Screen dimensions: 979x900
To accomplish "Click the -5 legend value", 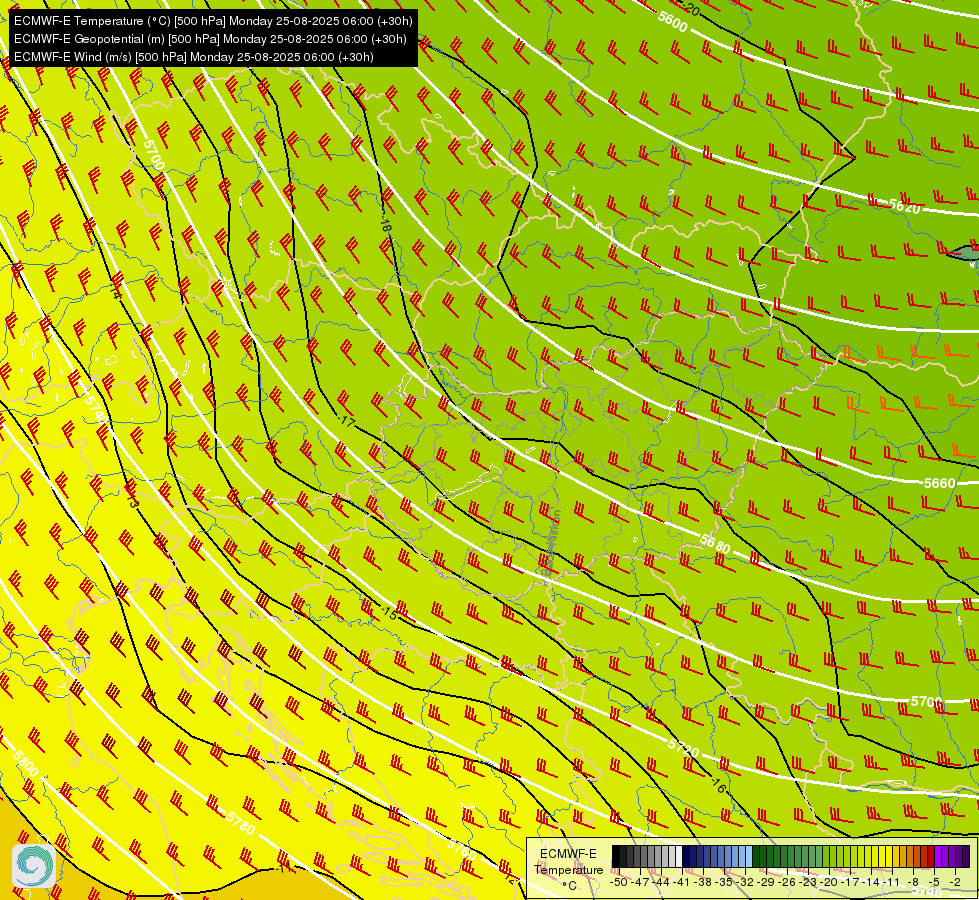I will pos(934,882).
